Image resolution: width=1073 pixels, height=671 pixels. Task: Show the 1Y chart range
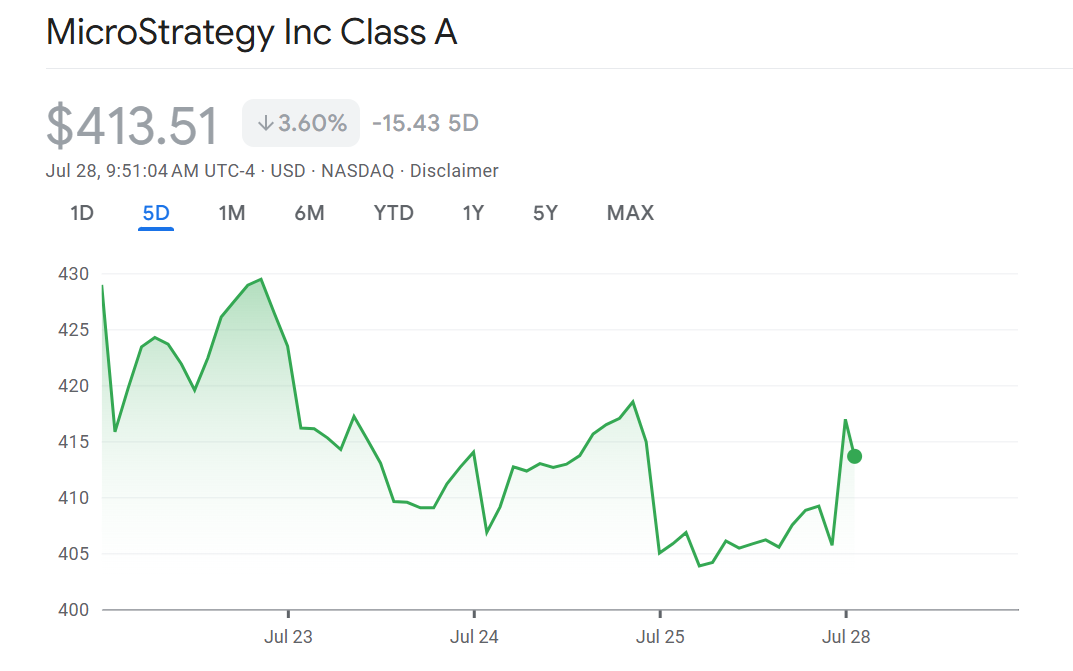click(x=473, y=213)
